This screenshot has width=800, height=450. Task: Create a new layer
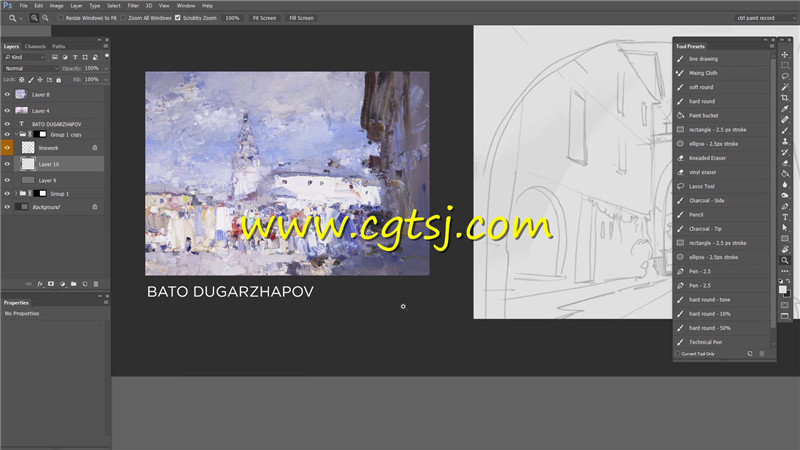[85, 284]
